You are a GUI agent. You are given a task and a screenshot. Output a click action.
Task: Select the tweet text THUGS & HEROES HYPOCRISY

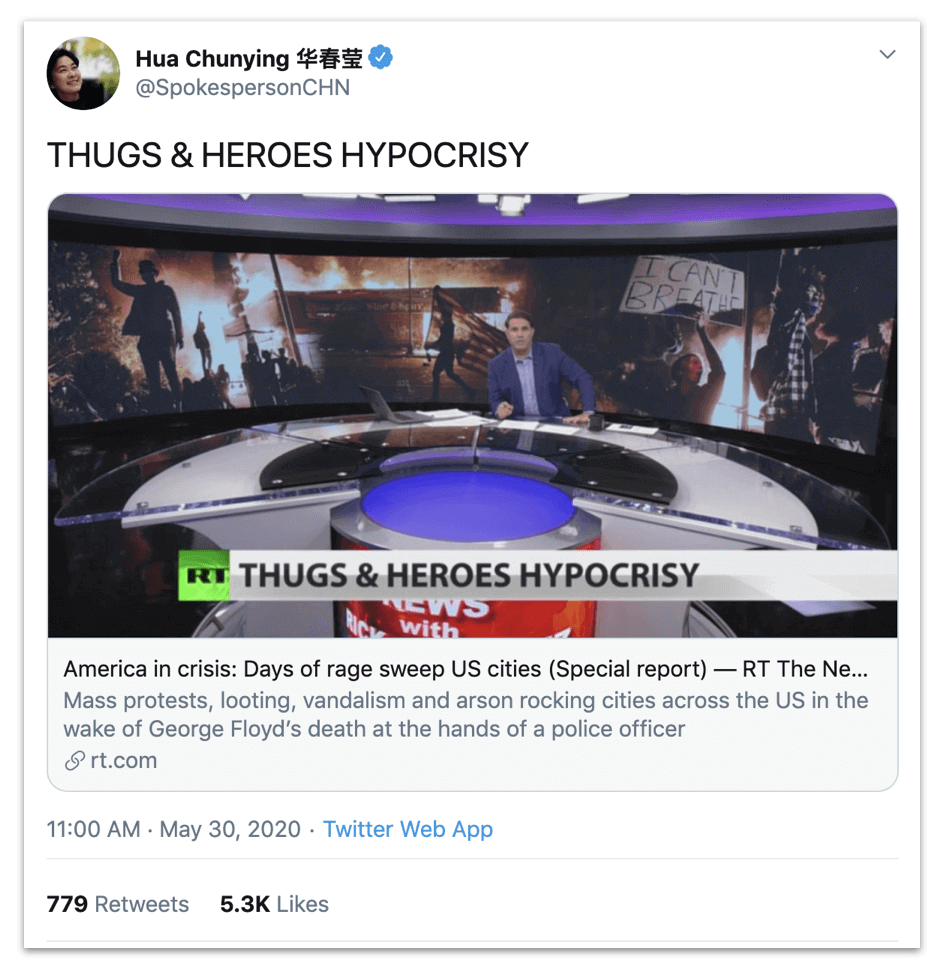[288, 155]
